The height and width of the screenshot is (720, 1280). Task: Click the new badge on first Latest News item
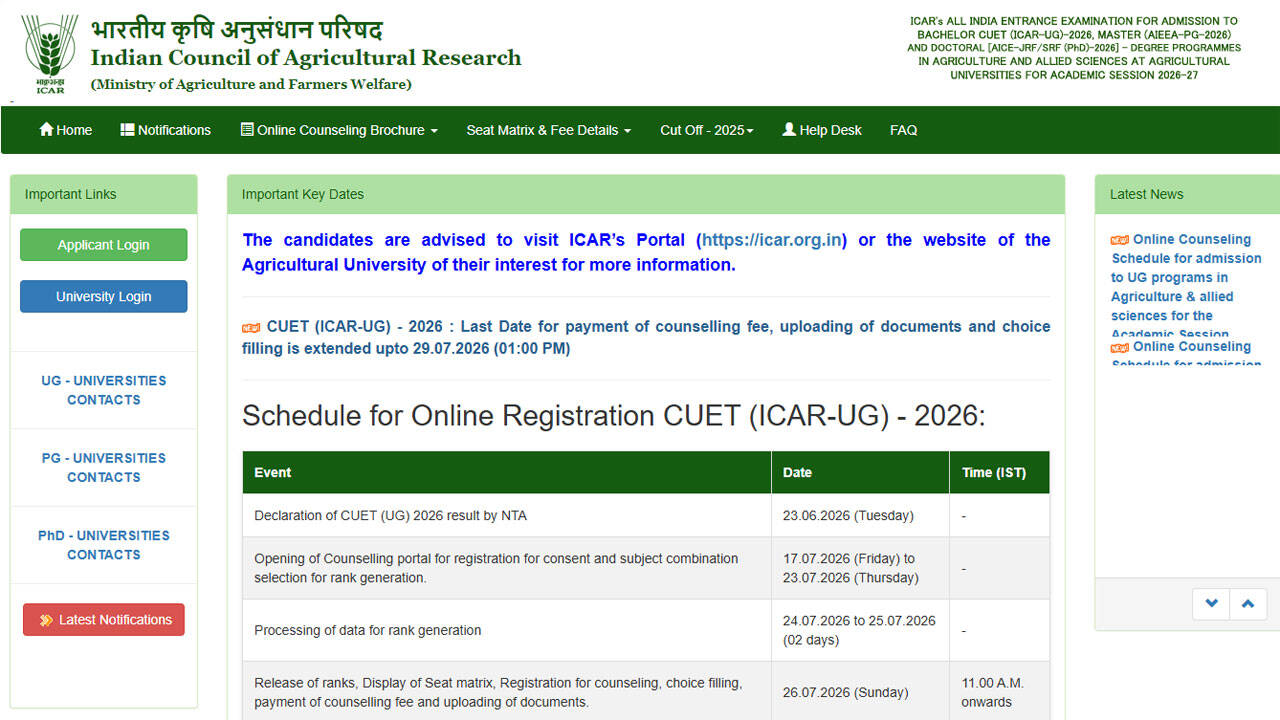click(1120, 240)
